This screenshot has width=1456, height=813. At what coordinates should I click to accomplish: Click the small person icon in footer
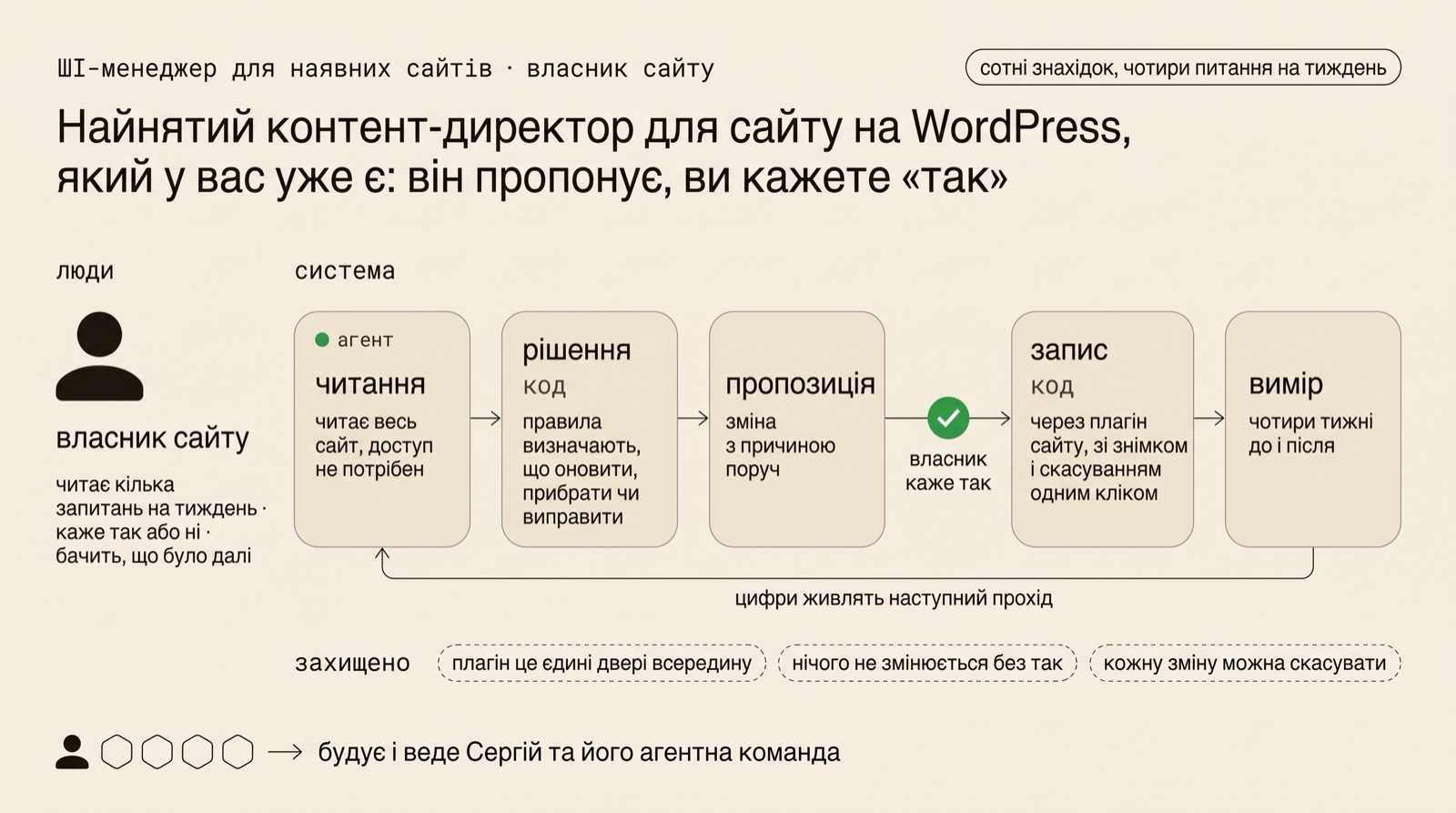[72, 752]
